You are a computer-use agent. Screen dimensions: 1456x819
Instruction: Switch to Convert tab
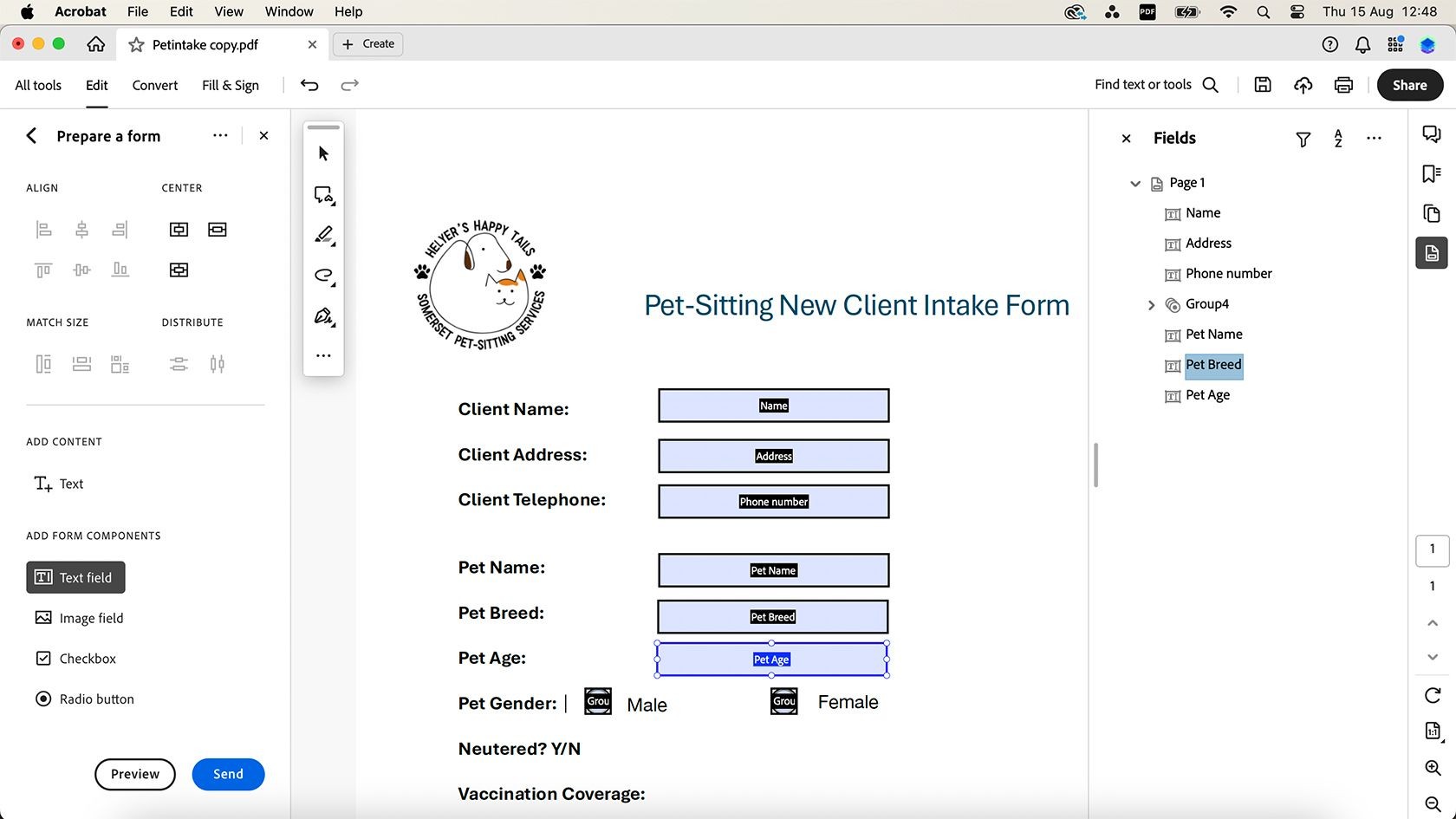(x=155, y=85)
